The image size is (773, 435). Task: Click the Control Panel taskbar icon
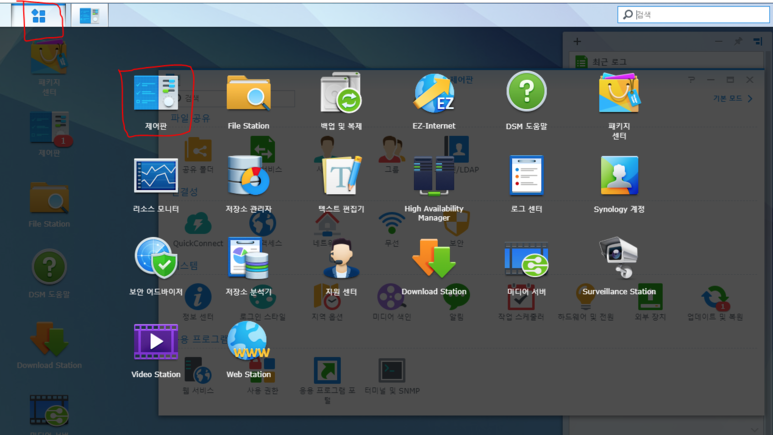(x=89, y=16)
